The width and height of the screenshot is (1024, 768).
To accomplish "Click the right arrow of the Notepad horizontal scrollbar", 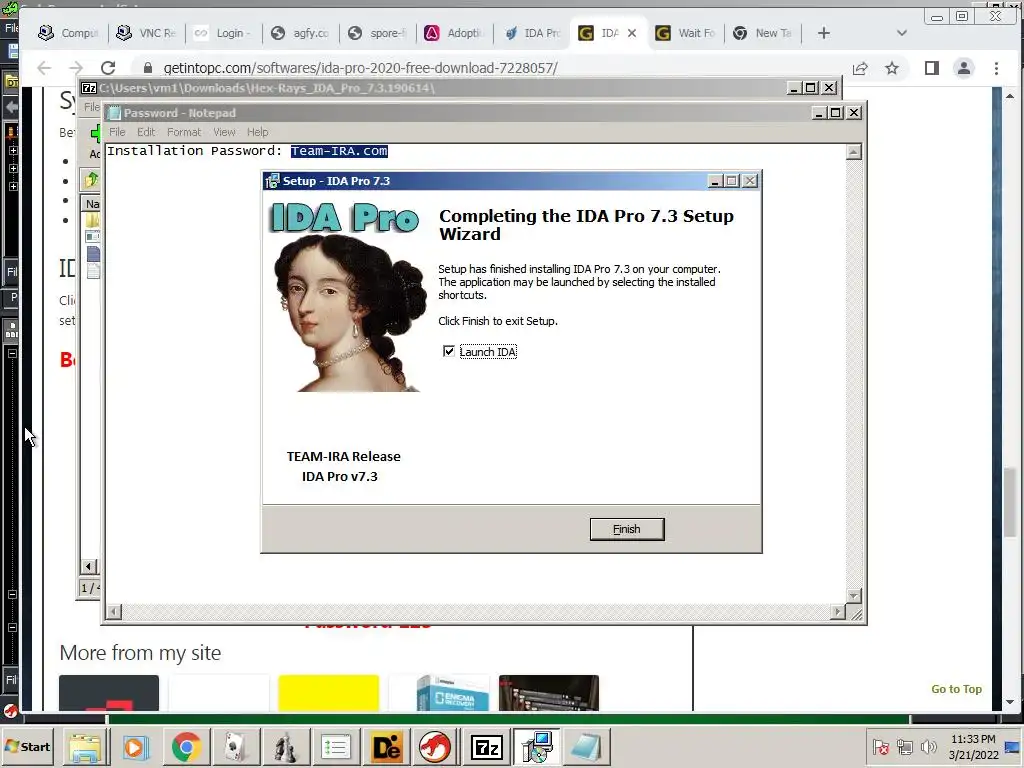I will tap(838, 611).
